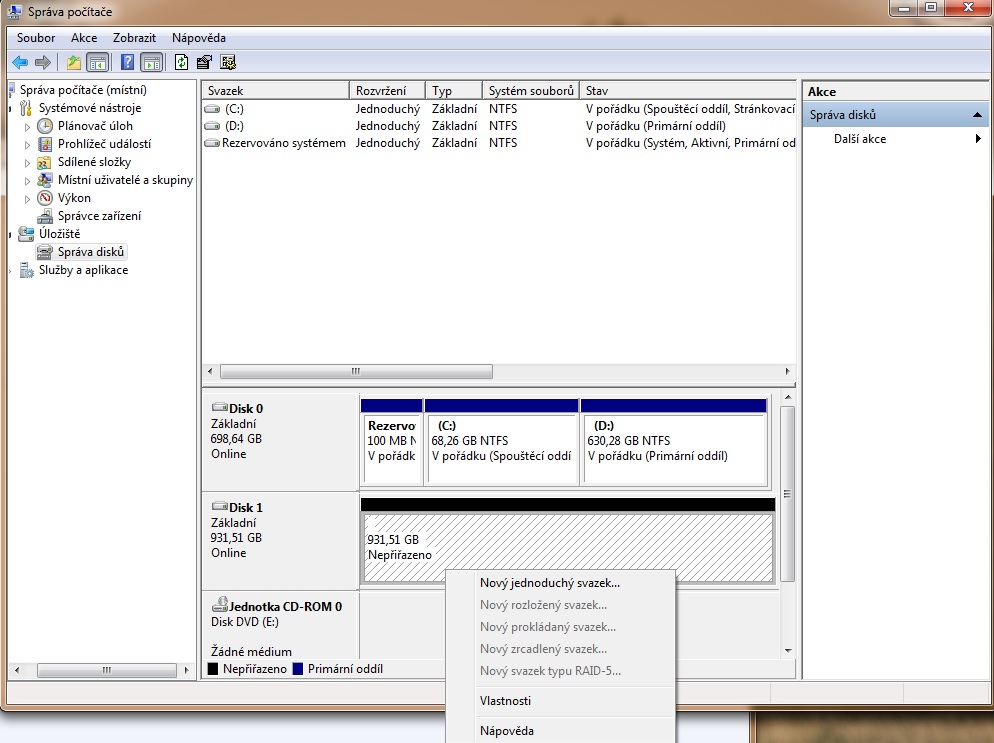The height and width of the screenshot is (743, 994).
Task: Expand the Sdílené složky tree node
Action: coord(28,163)
